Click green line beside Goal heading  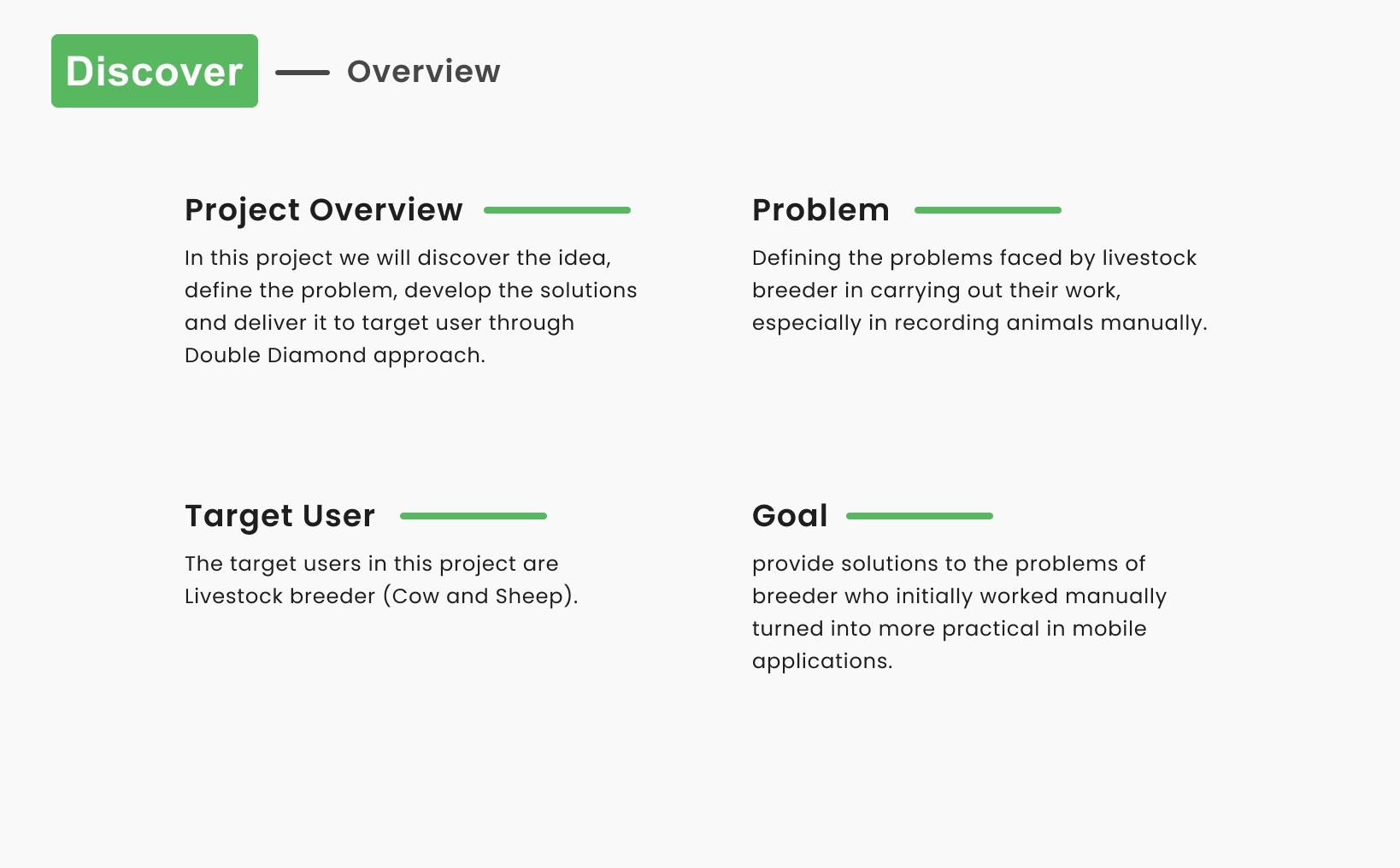click(x=920, y=516)
